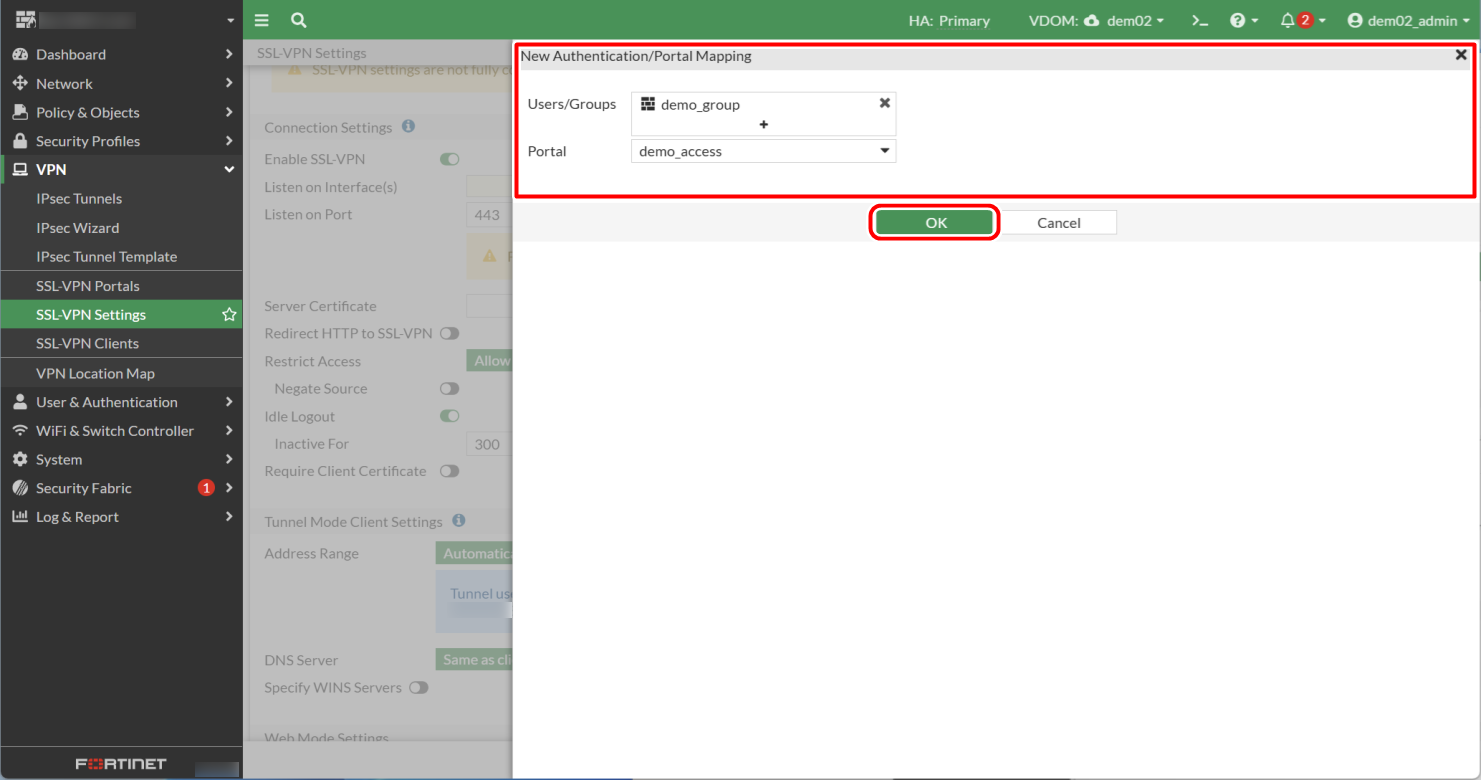Image resolution: width=1481 pixels, height=780 pixels.
Task: Close the New Authentication/Portal Mapping dialog
Action: [1461, 56]
